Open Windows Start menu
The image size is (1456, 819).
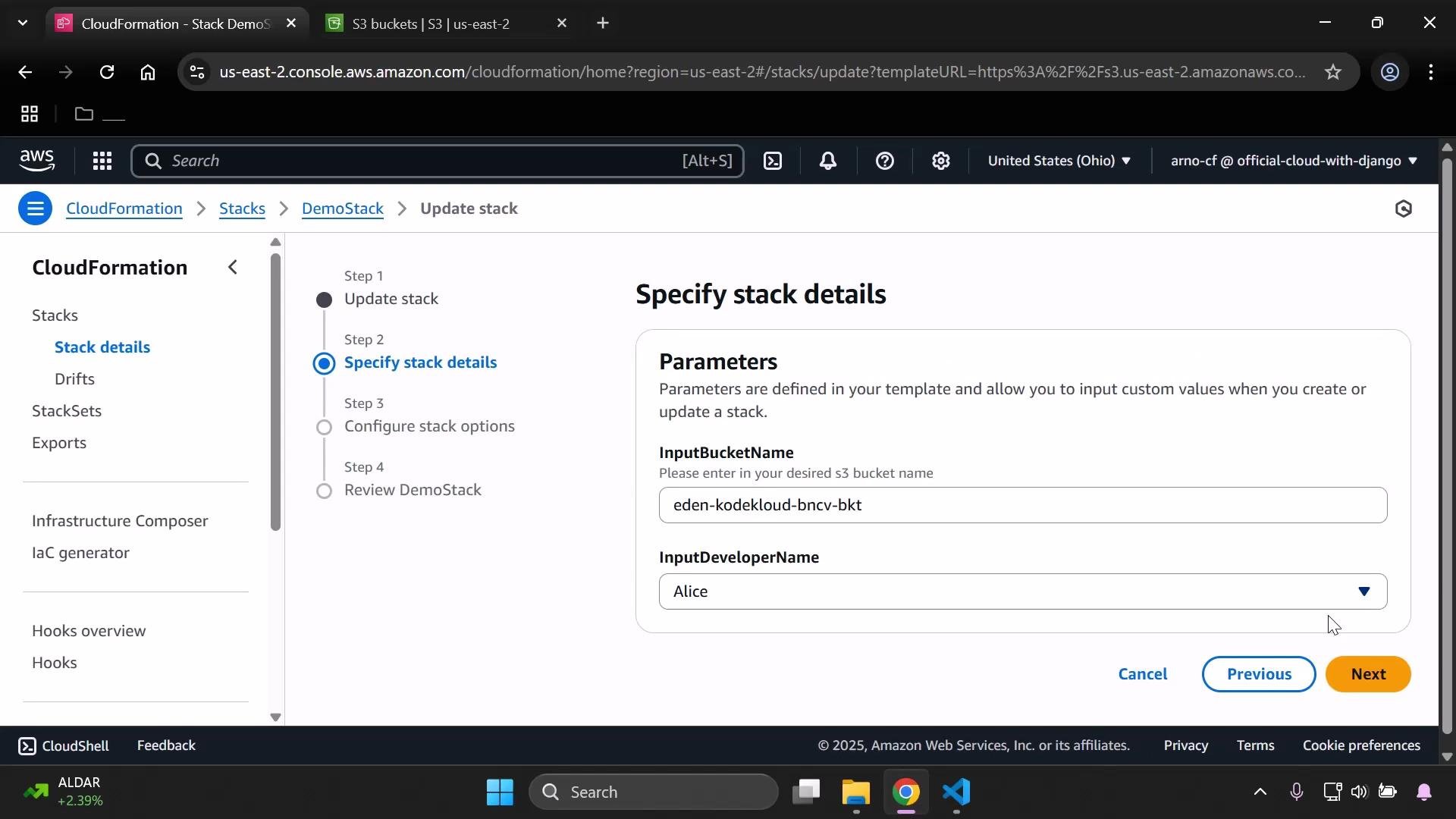pyautogui.click(x=500, y=792)
